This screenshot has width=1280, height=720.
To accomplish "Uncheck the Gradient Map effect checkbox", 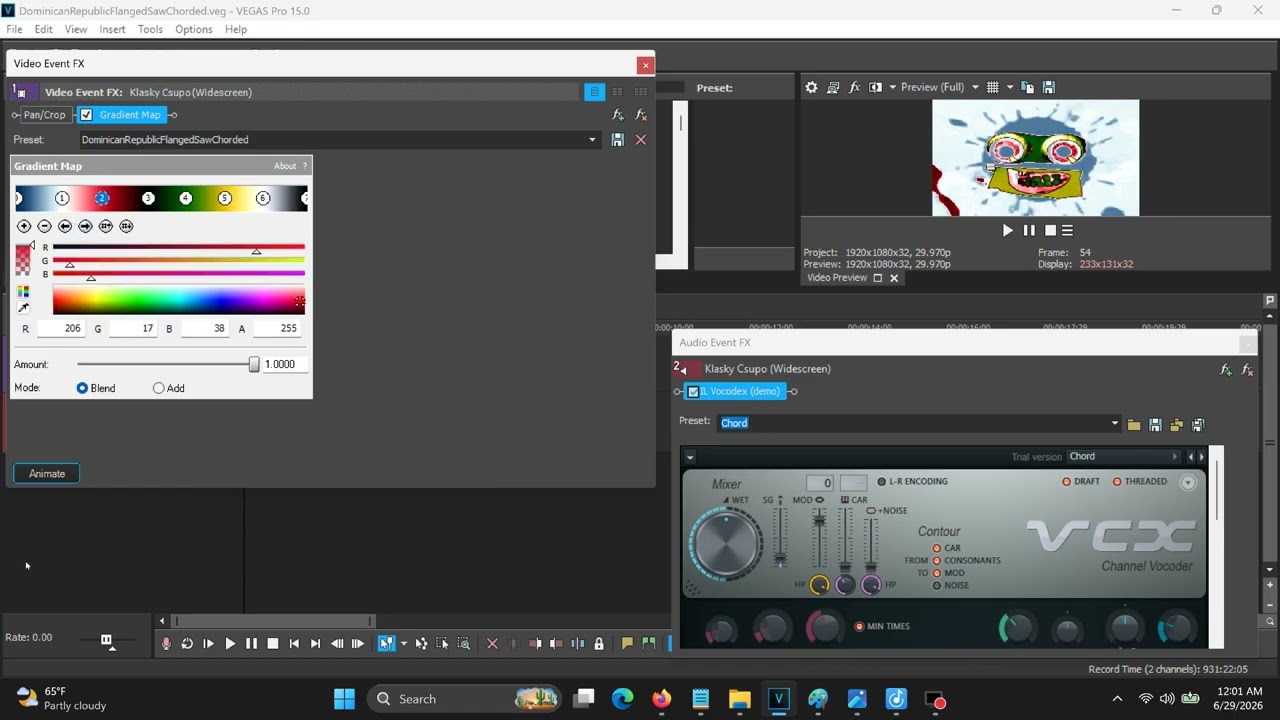I will tap(87, 115).
